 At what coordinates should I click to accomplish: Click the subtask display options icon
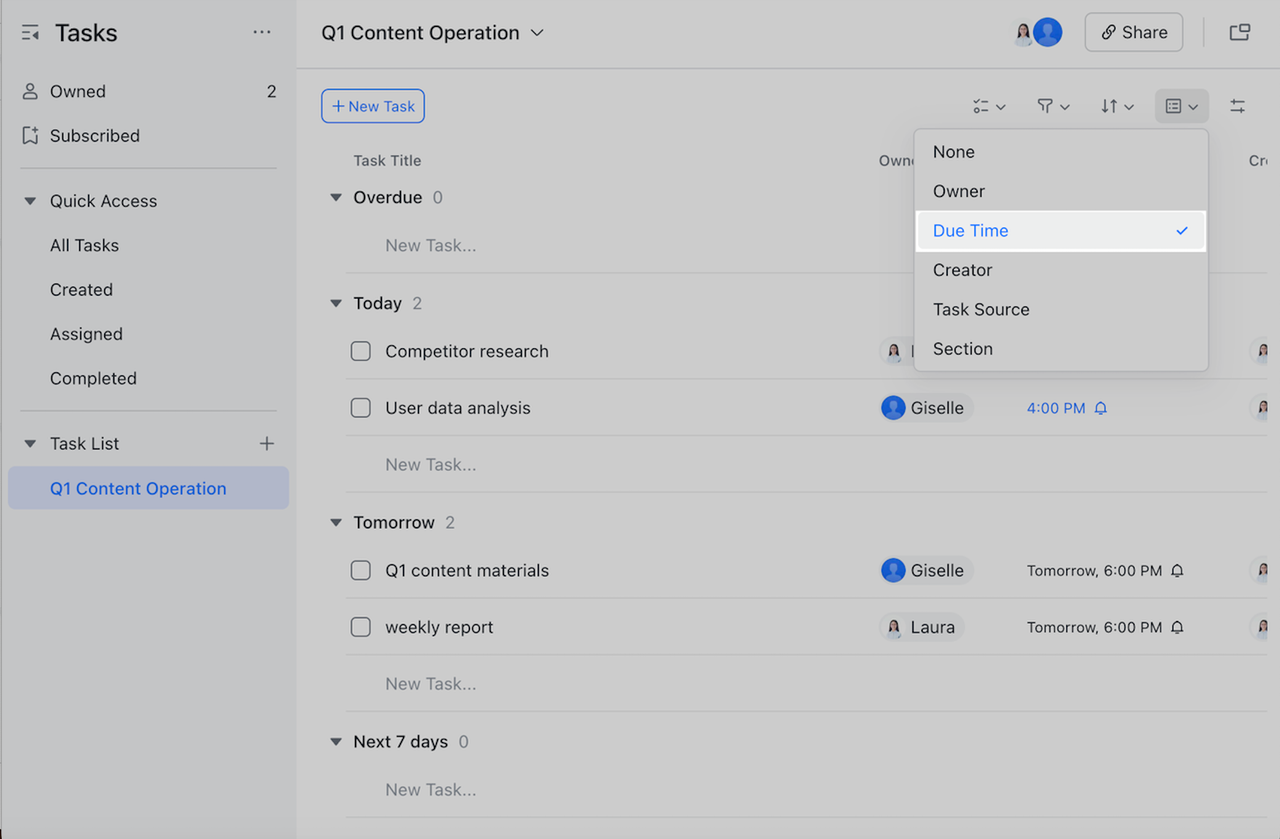point(989,106)
